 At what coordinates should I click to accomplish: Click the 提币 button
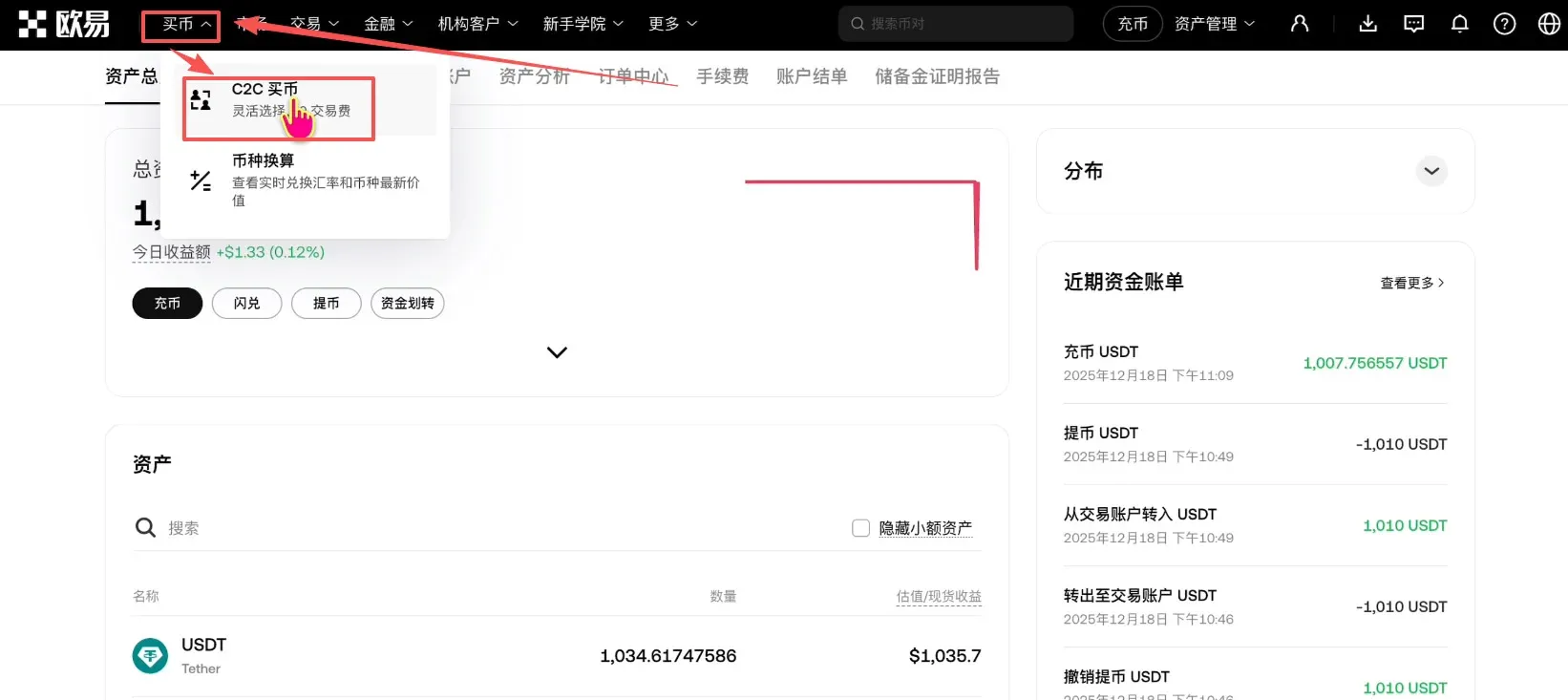(x=326, y=303)
